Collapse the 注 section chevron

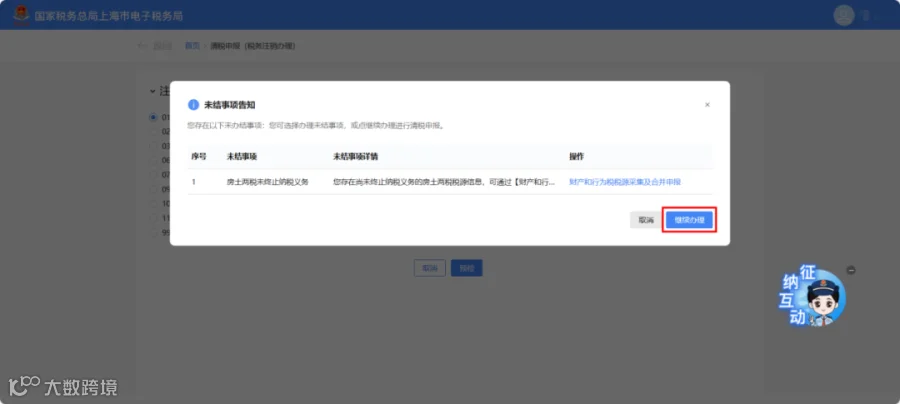click(153, 91)
